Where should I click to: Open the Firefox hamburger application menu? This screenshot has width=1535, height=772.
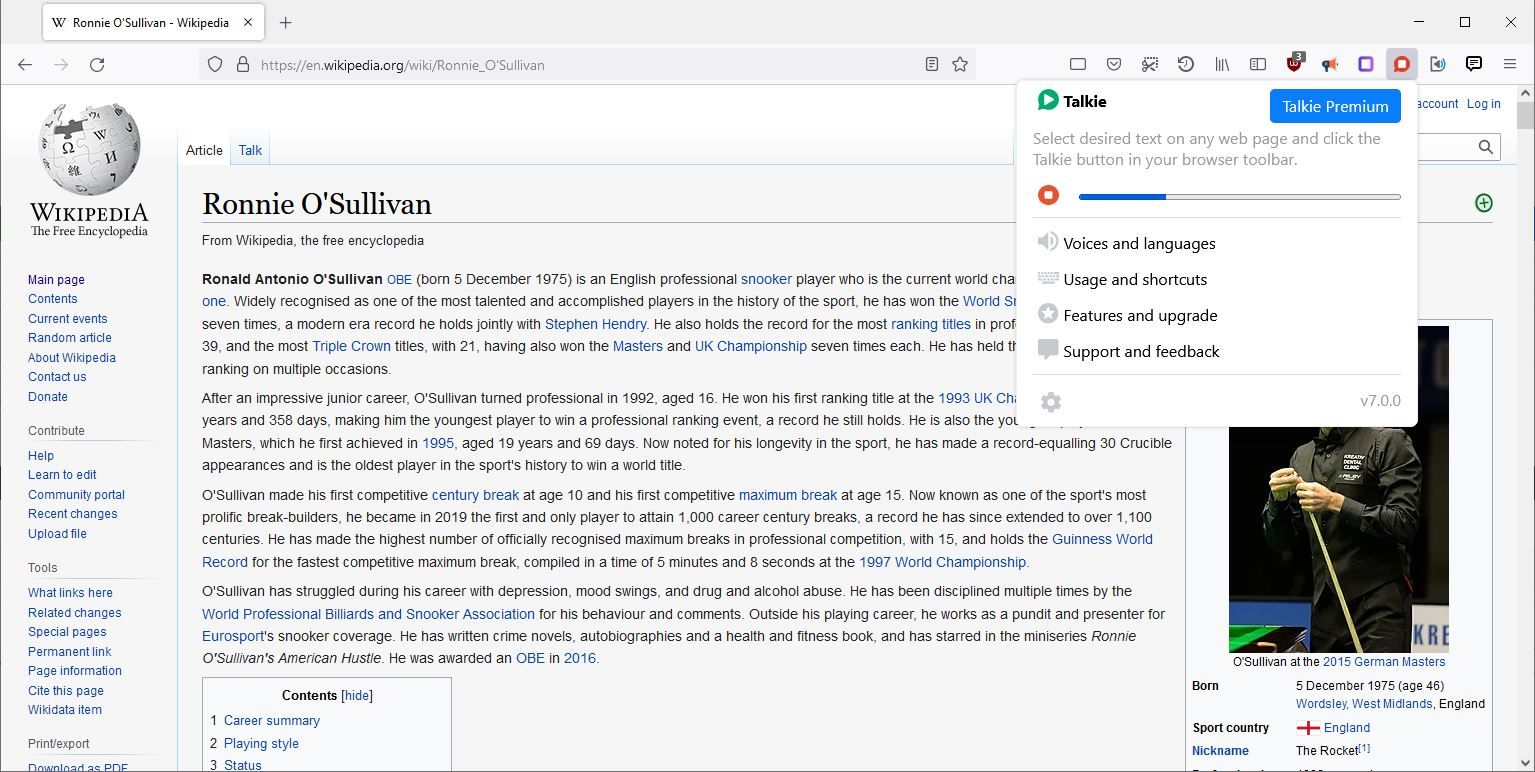click(1510, 64)
